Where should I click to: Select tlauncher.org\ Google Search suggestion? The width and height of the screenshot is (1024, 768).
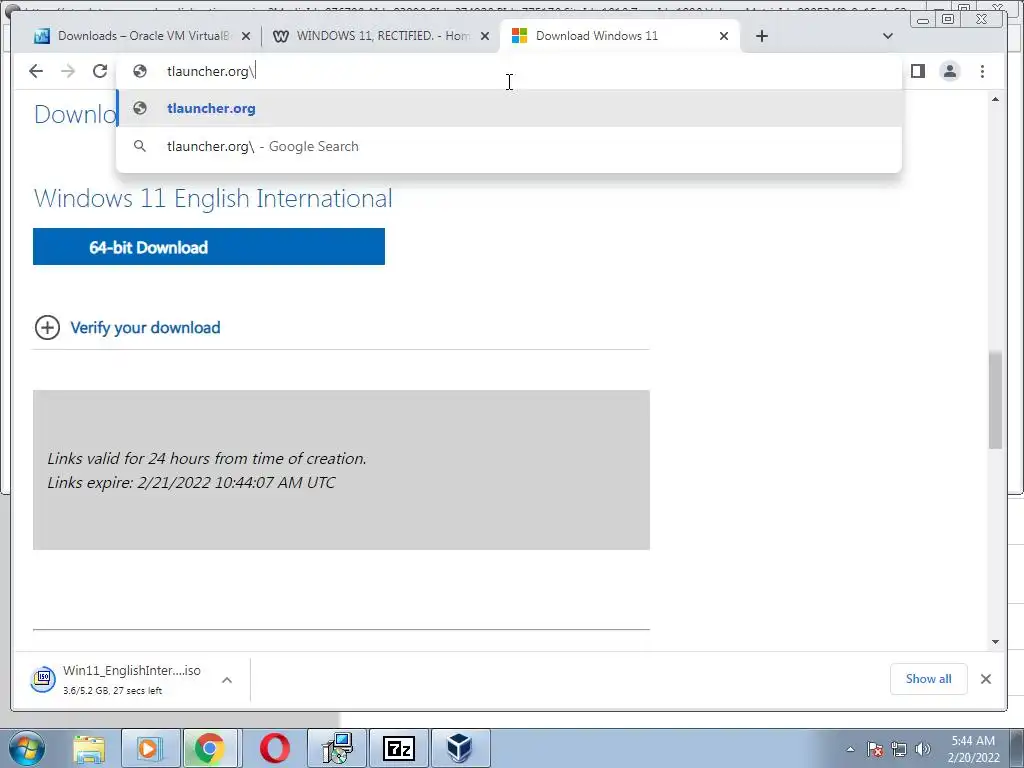[509, 146]
